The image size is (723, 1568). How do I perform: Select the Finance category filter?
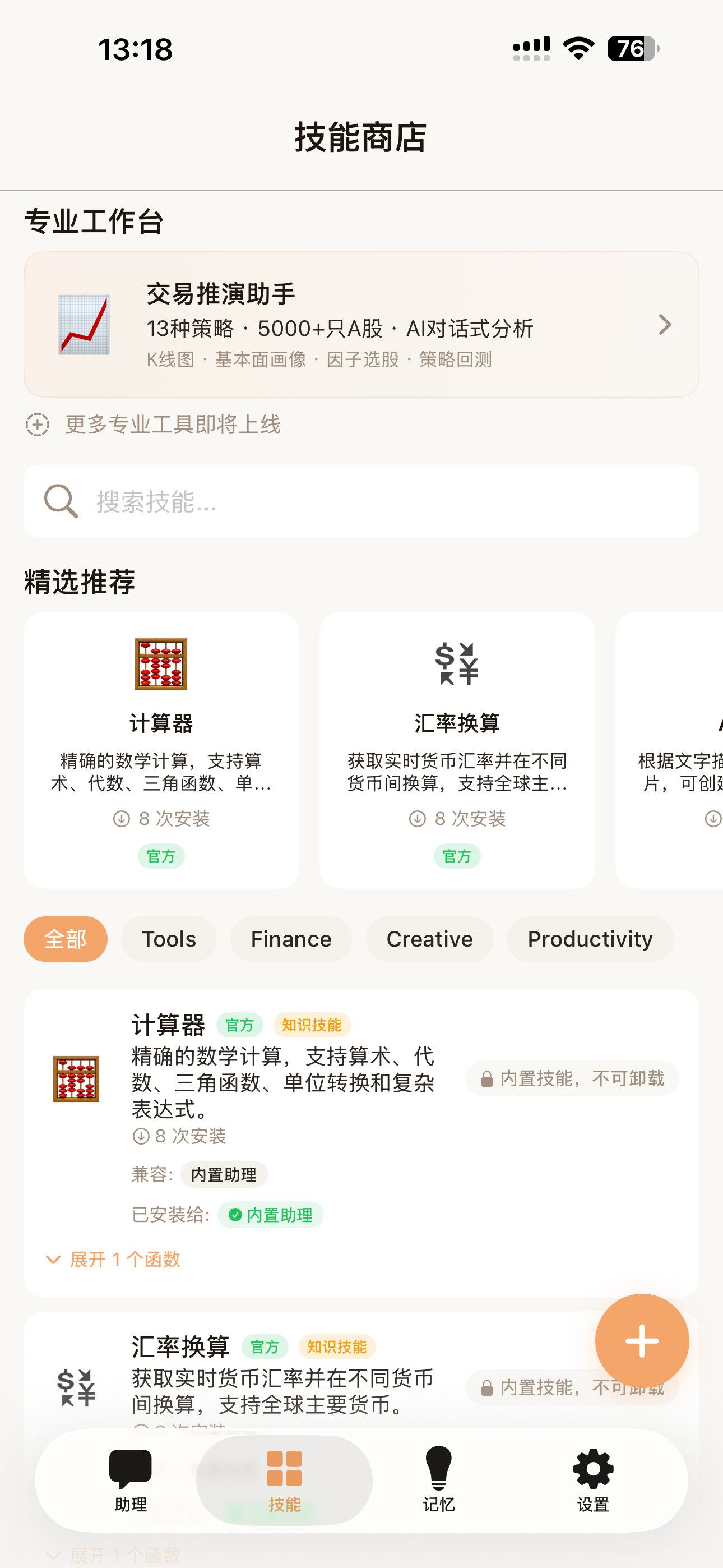click(291, 939)
